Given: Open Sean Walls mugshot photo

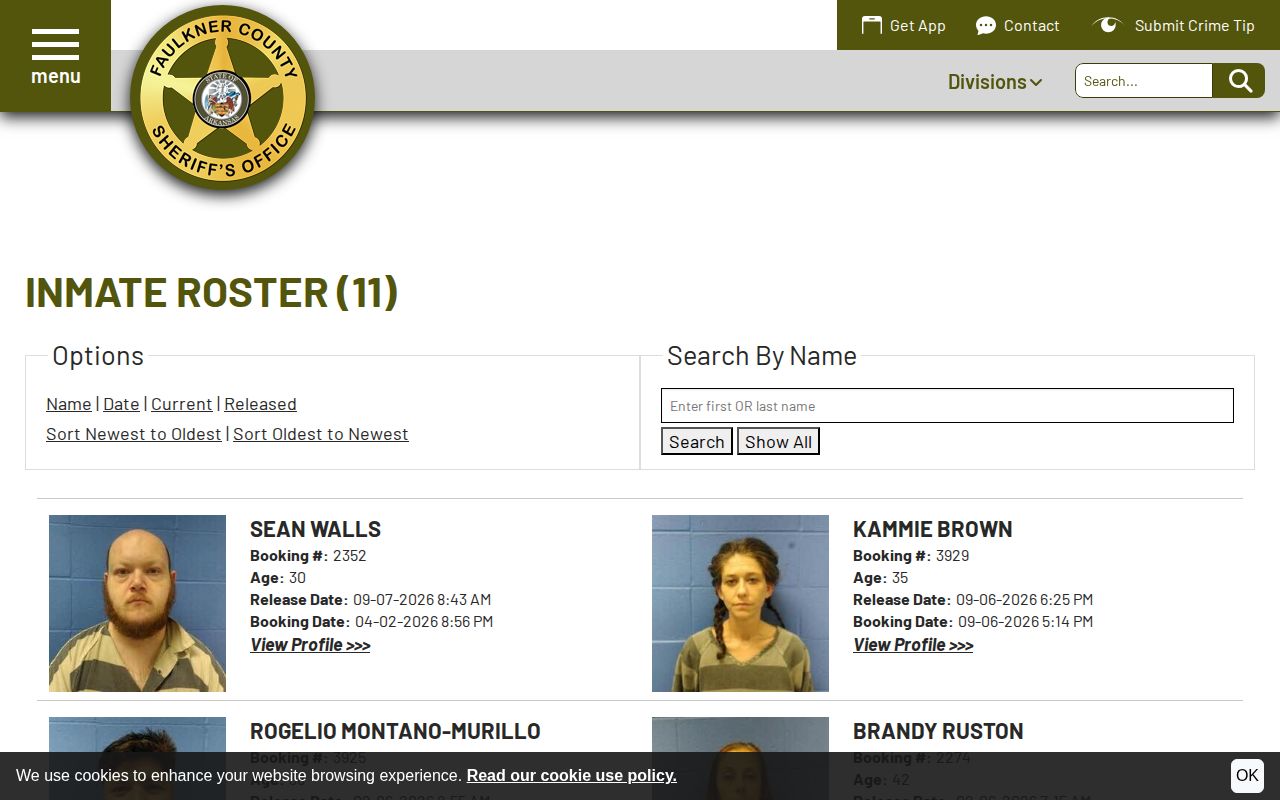Looking at the screenshot, I should (137, 603).
